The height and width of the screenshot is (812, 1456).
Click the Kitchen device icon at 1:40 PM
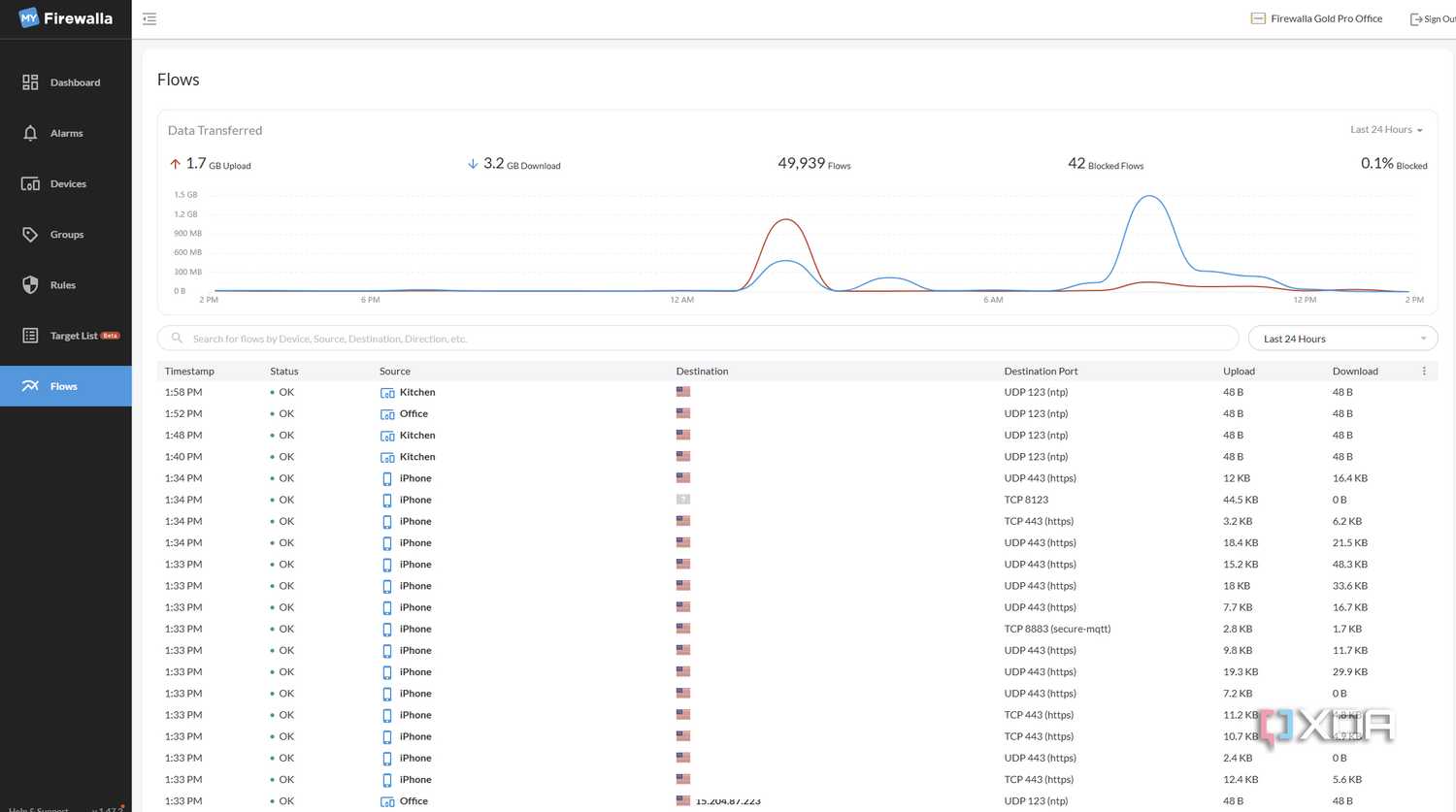click(387, 457)
